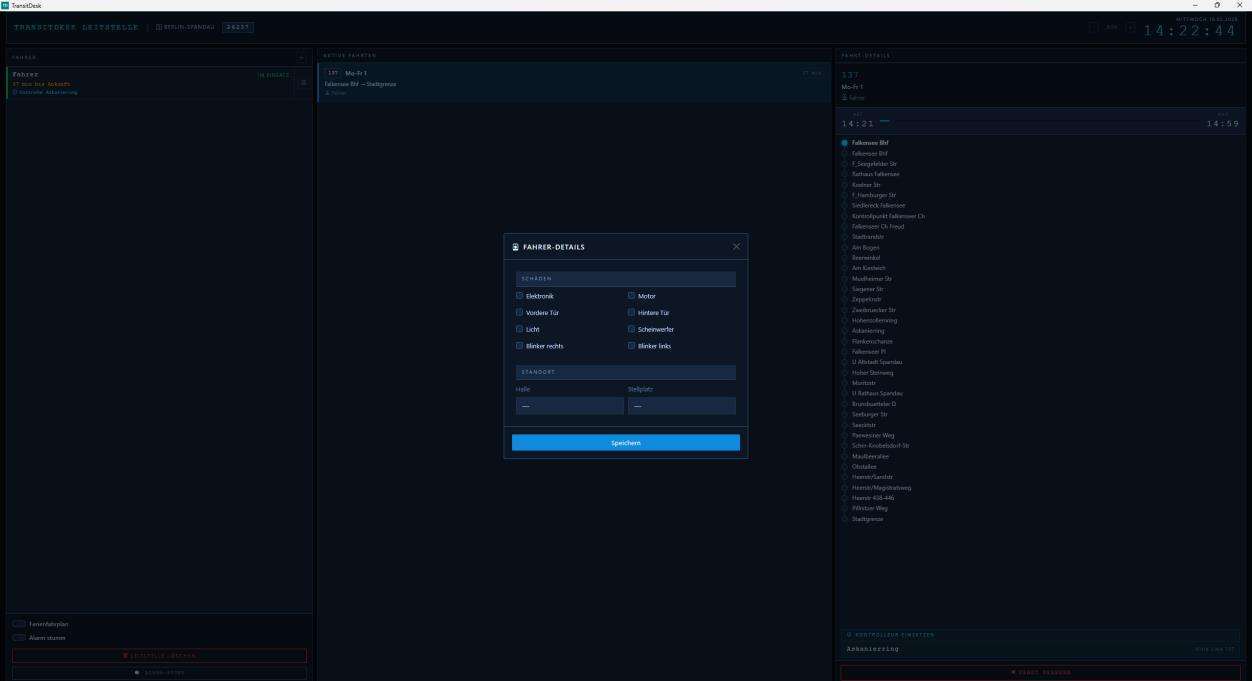
Task: Tick the Motor checkbox
Action: pyautogui.click(x=632, y=296)
